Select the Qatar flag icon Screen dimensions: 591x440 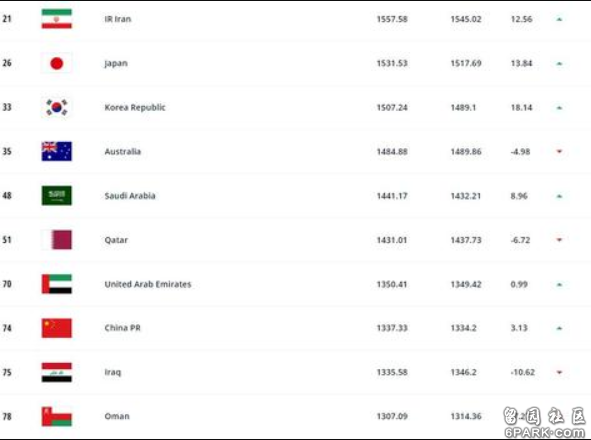tap(57, 240)
